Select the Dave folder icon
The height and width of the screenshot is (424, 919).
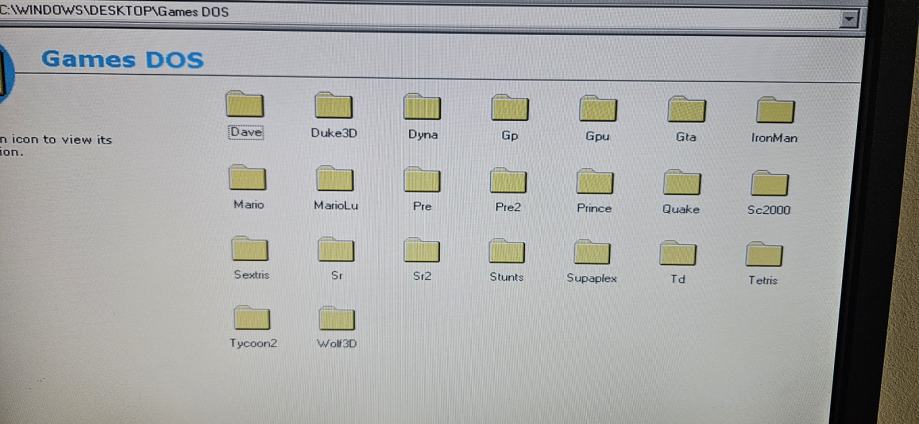click(244, 104)
